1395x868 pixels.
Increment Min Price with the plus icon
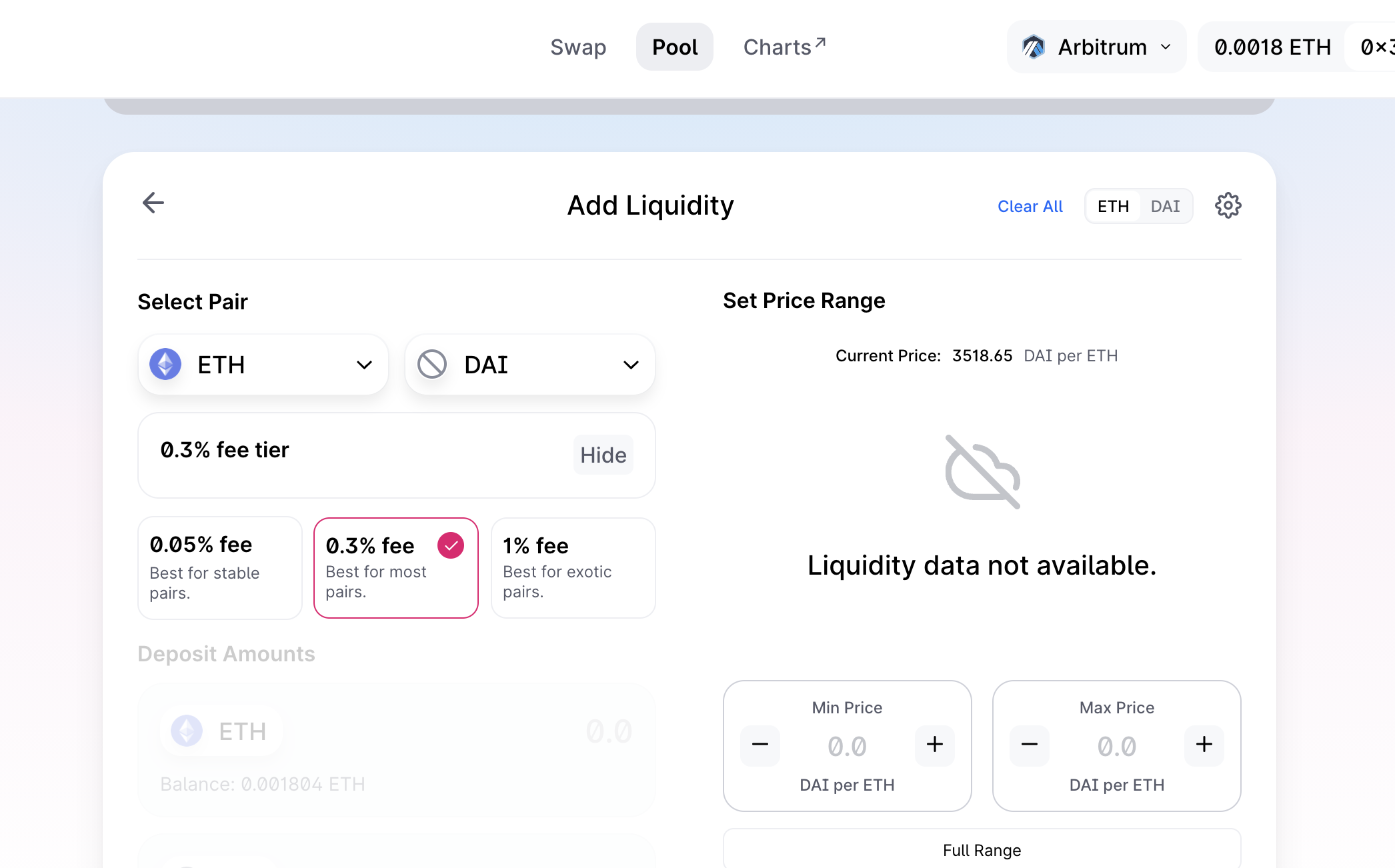[934, 745]
